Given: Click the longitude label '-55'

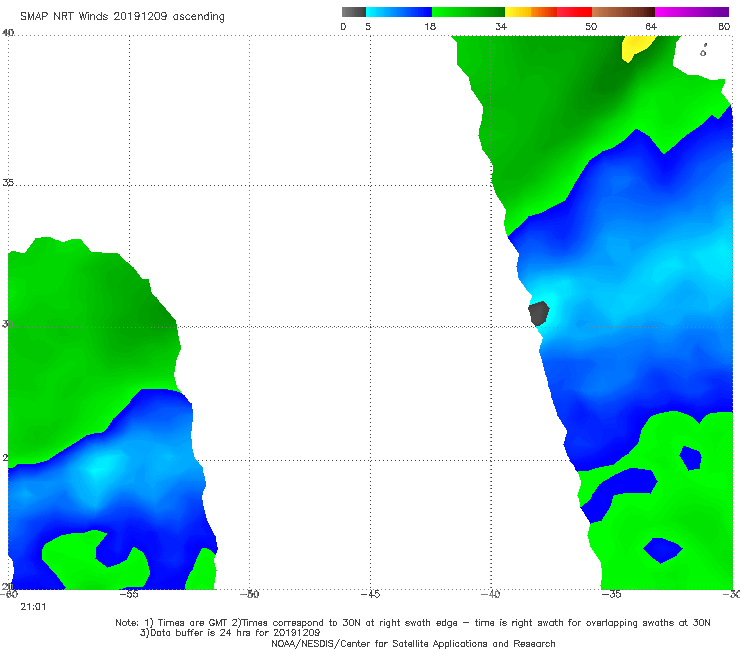Looking at the screenshot, I should click(x=129, y=594).
